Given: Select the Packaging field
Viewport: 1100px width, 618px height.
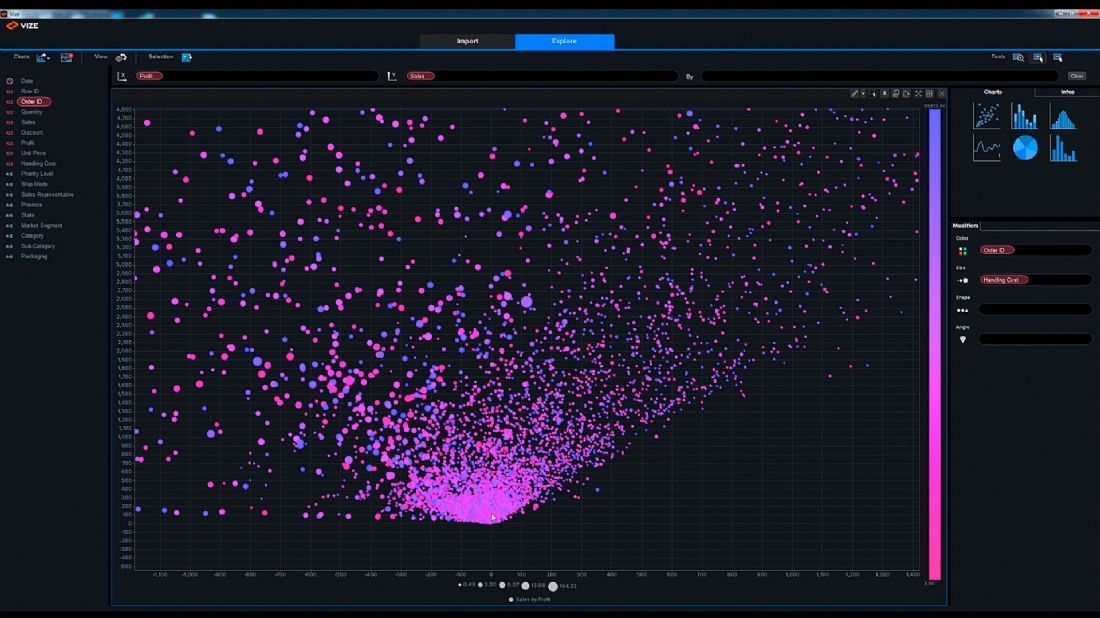Looking at the screenshot, I should (34, 257).
